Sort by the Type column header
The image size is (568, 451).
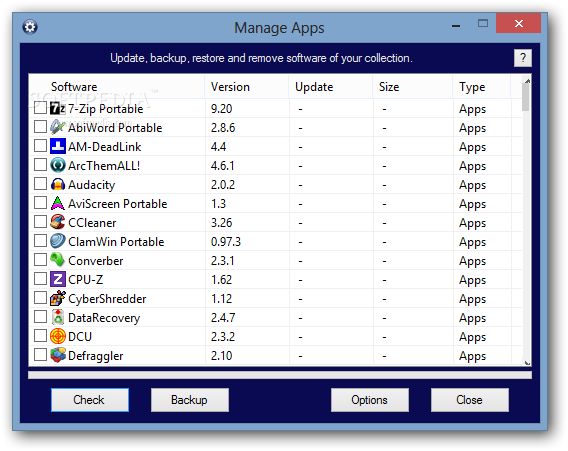[482, 87]
